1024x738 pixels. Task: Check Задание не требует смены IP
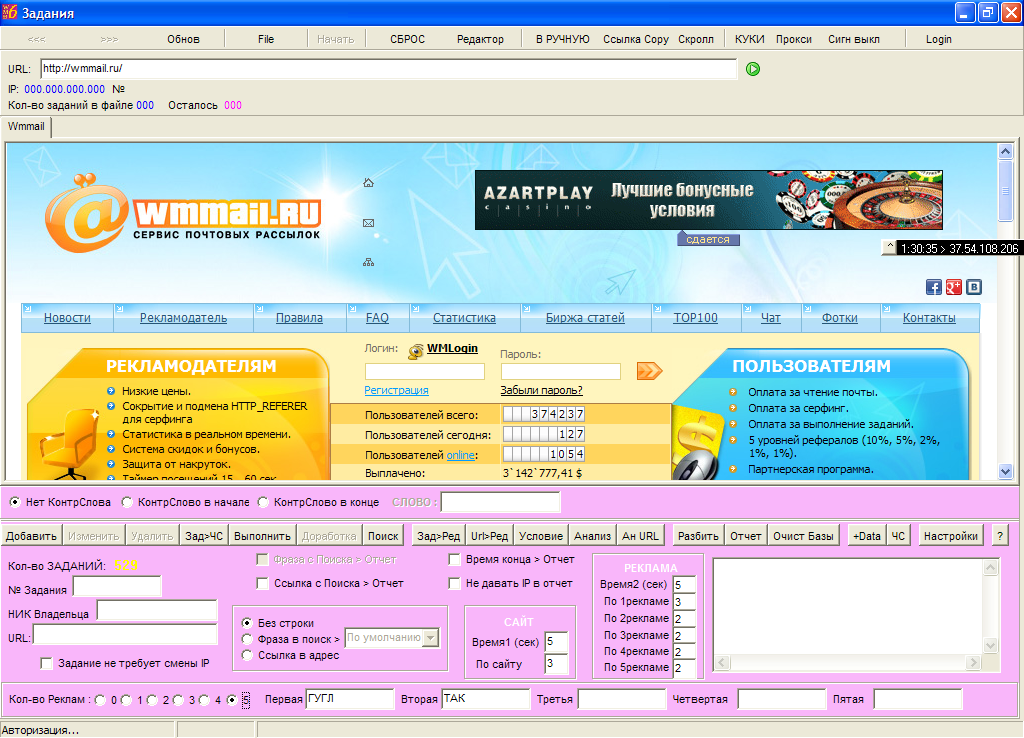(46, 664)
